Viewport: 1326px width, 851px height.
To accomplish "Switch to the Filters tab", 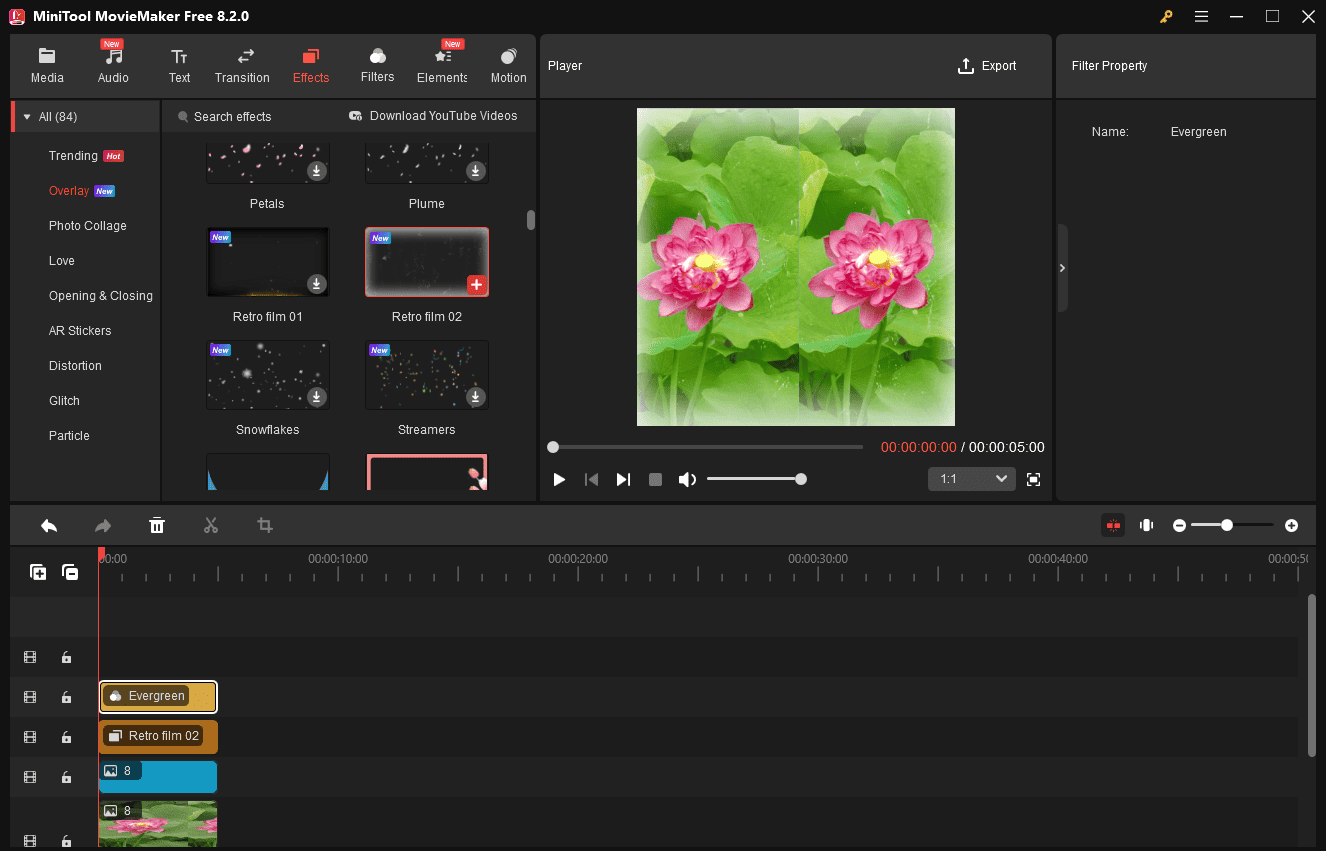I will 377,65.
